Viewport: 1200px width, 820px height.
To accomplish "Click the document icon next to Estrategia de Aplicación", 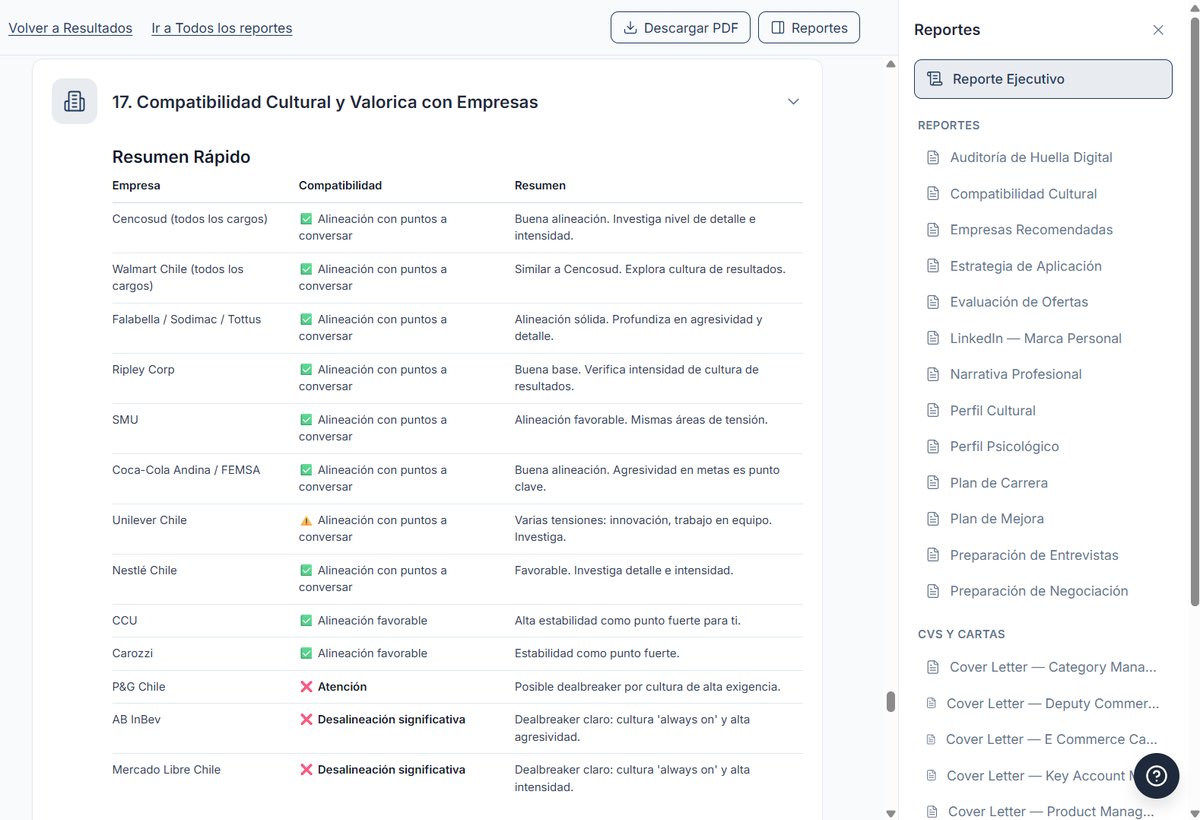I will coord(933,266).
